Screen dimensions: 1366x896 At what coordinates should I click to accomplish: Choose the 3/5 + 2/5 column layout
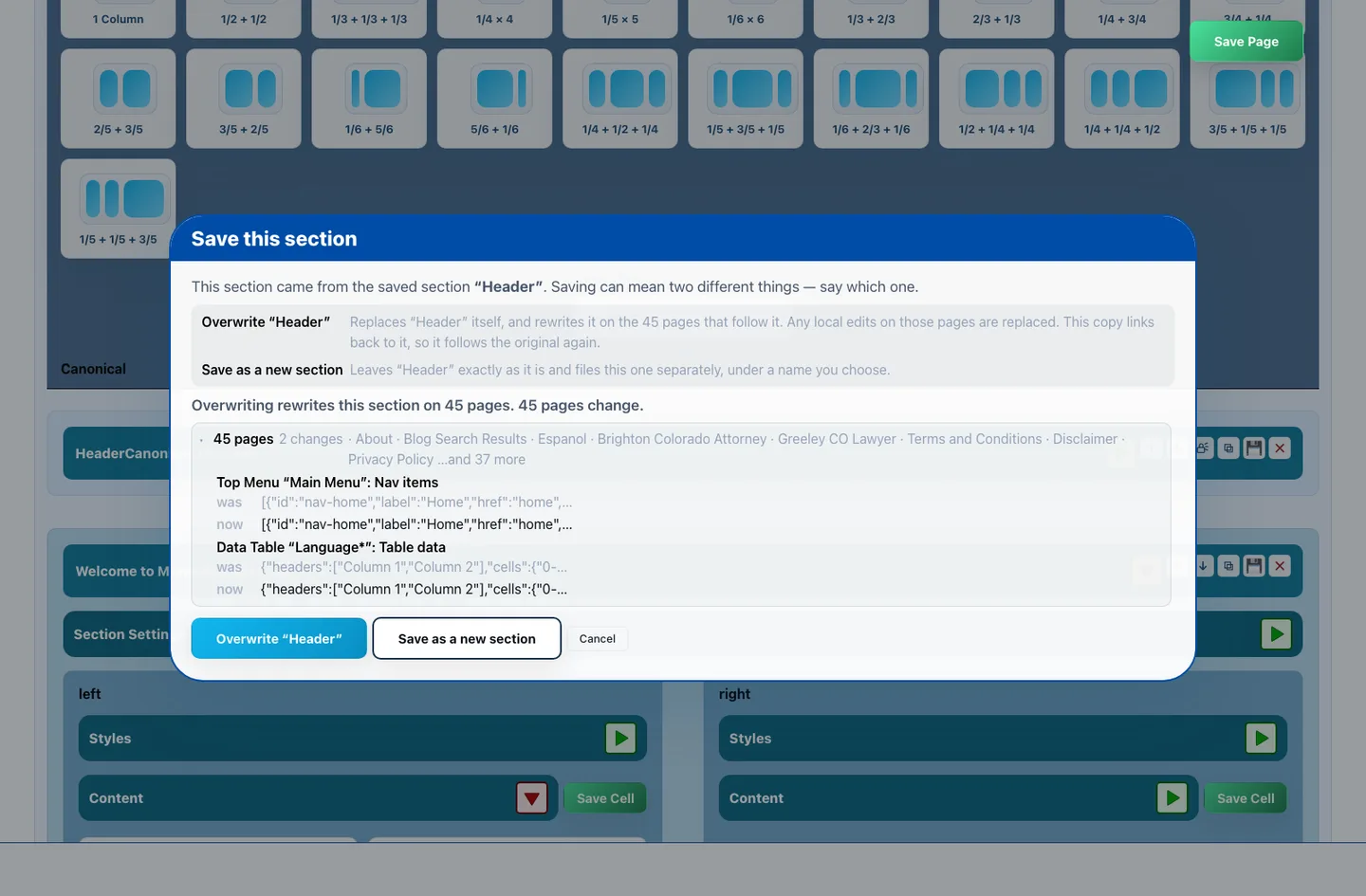click(x=244, y=99)
